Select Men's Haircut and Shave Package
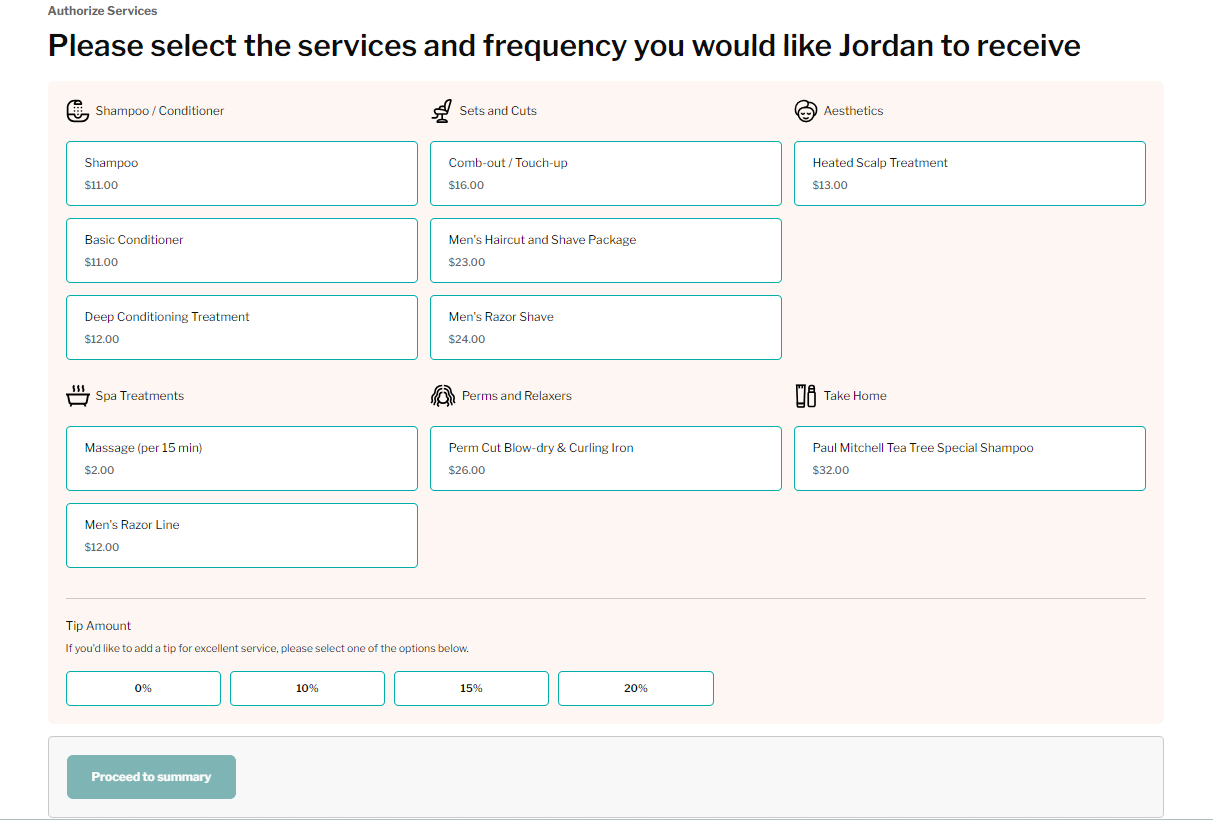 pyautogui.click(x=606, y=251)
